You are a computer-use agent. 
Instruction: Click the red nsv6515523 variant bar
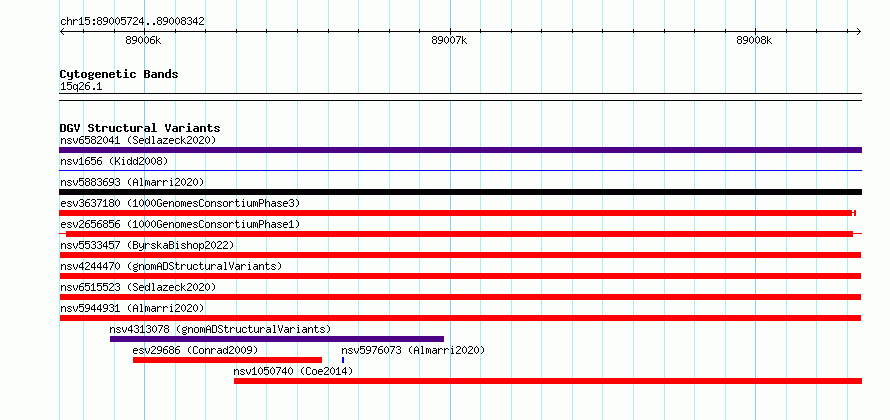(x=460, y=297)
